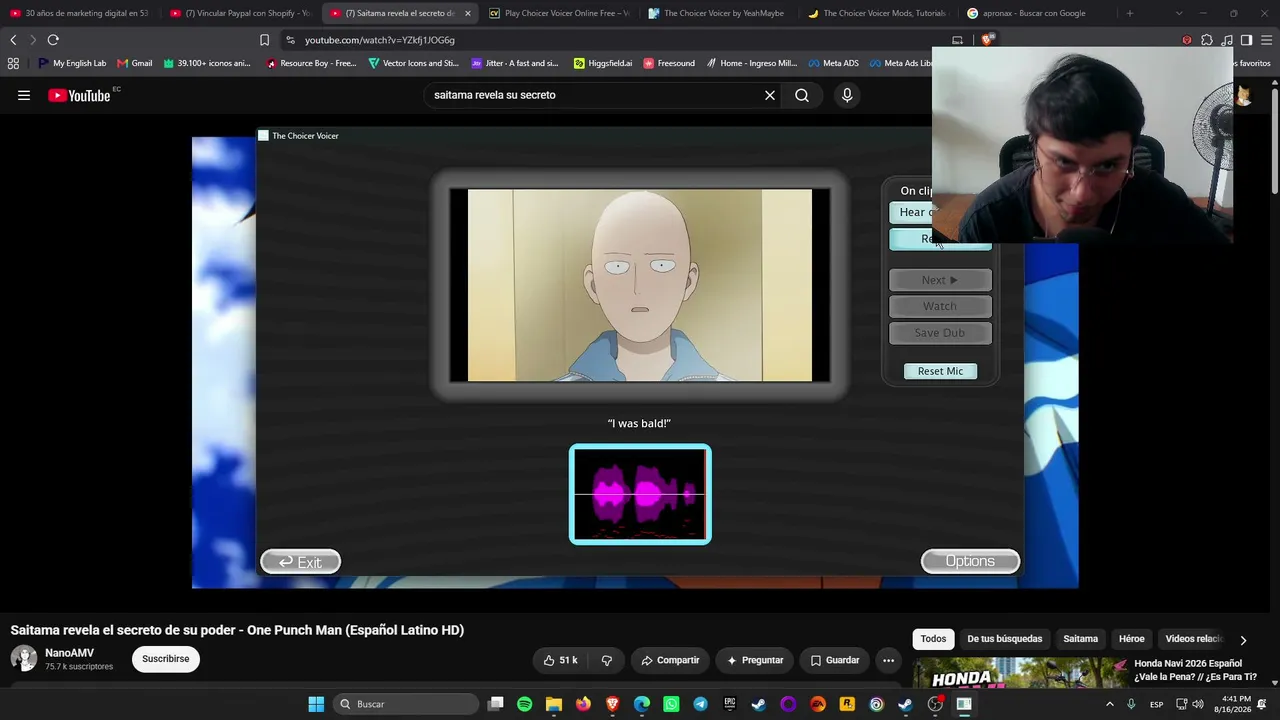Open the EA app from the taskbar

tap(818, 704)
